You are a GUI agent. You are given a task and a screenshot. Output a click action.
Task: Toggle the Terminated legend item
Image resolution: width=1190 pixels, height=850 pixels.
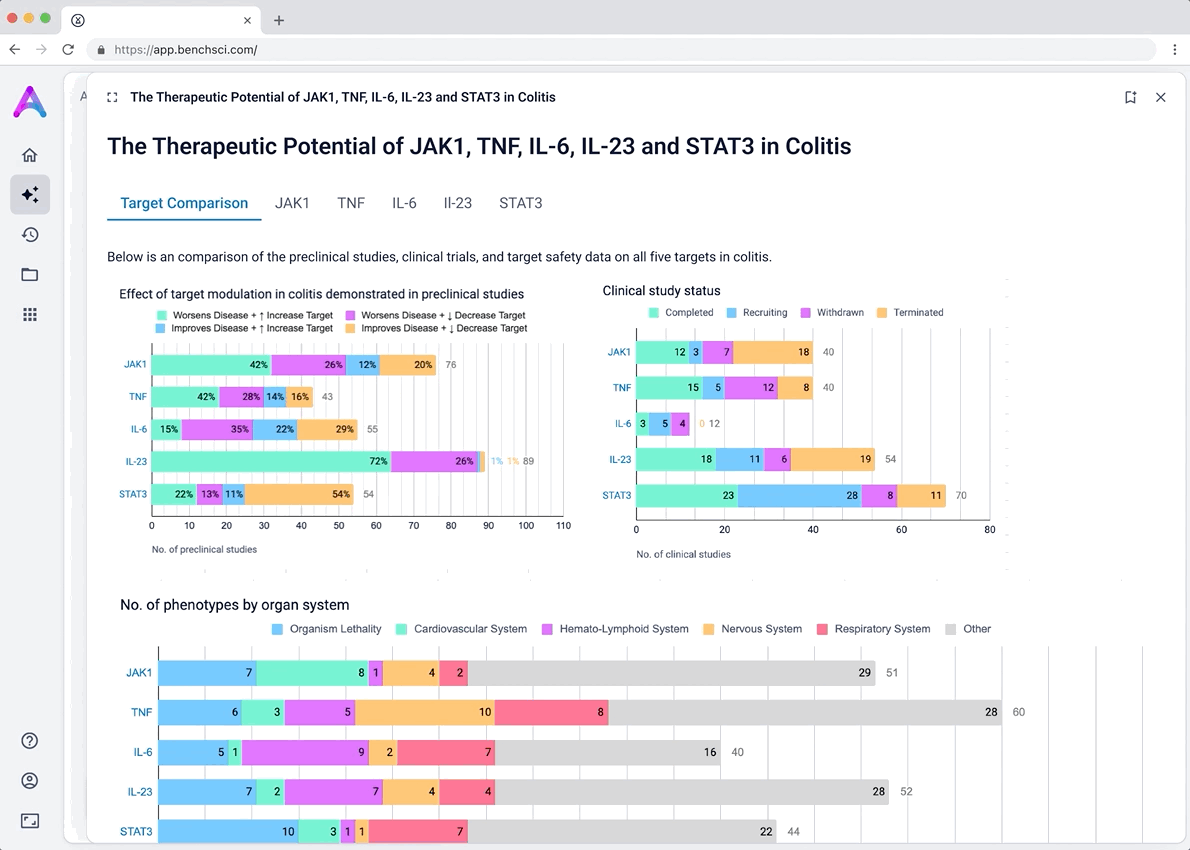coord(910,313)
